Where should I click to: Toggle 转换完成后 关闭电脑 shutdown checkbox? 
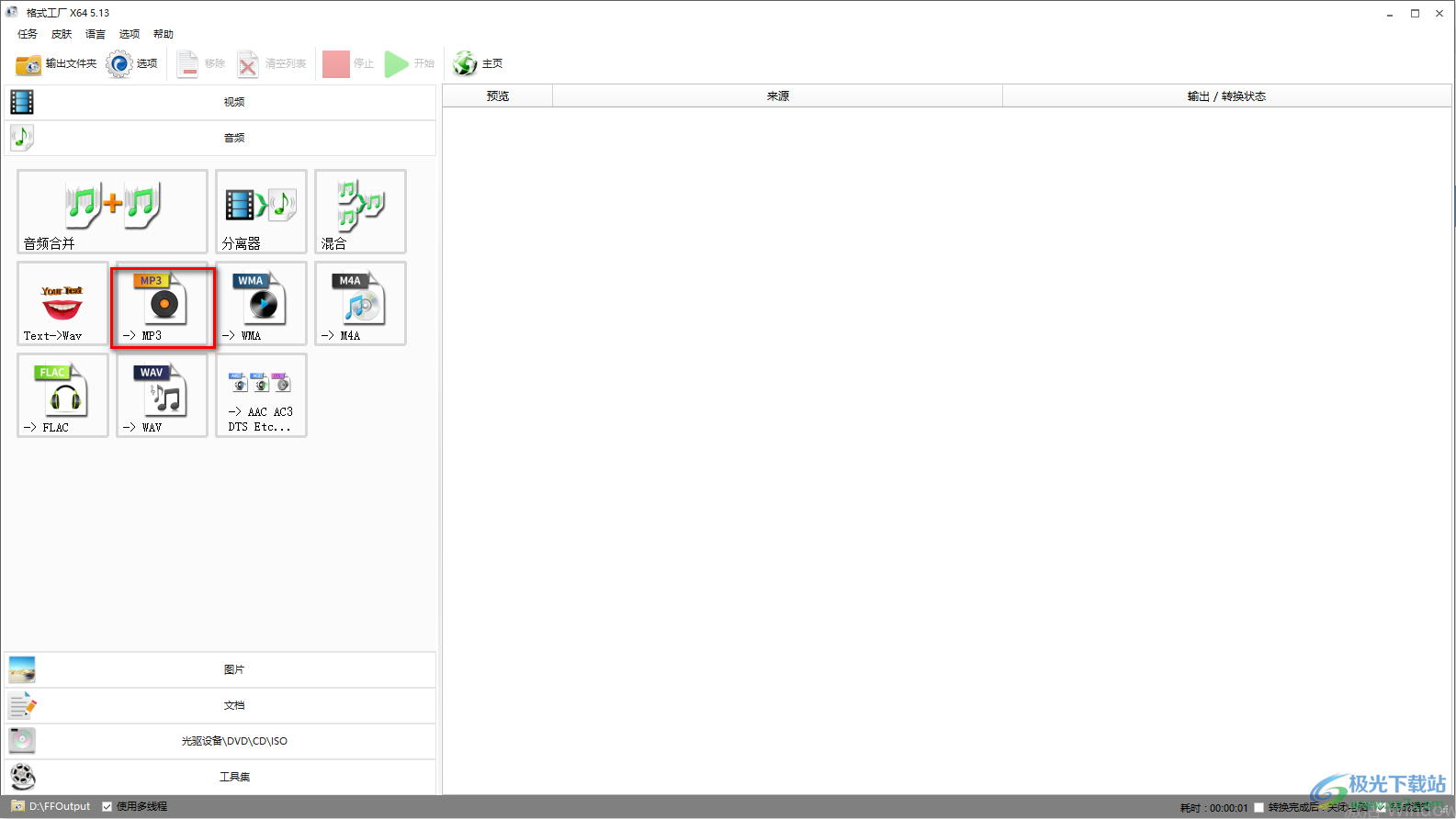(1259, 808)
